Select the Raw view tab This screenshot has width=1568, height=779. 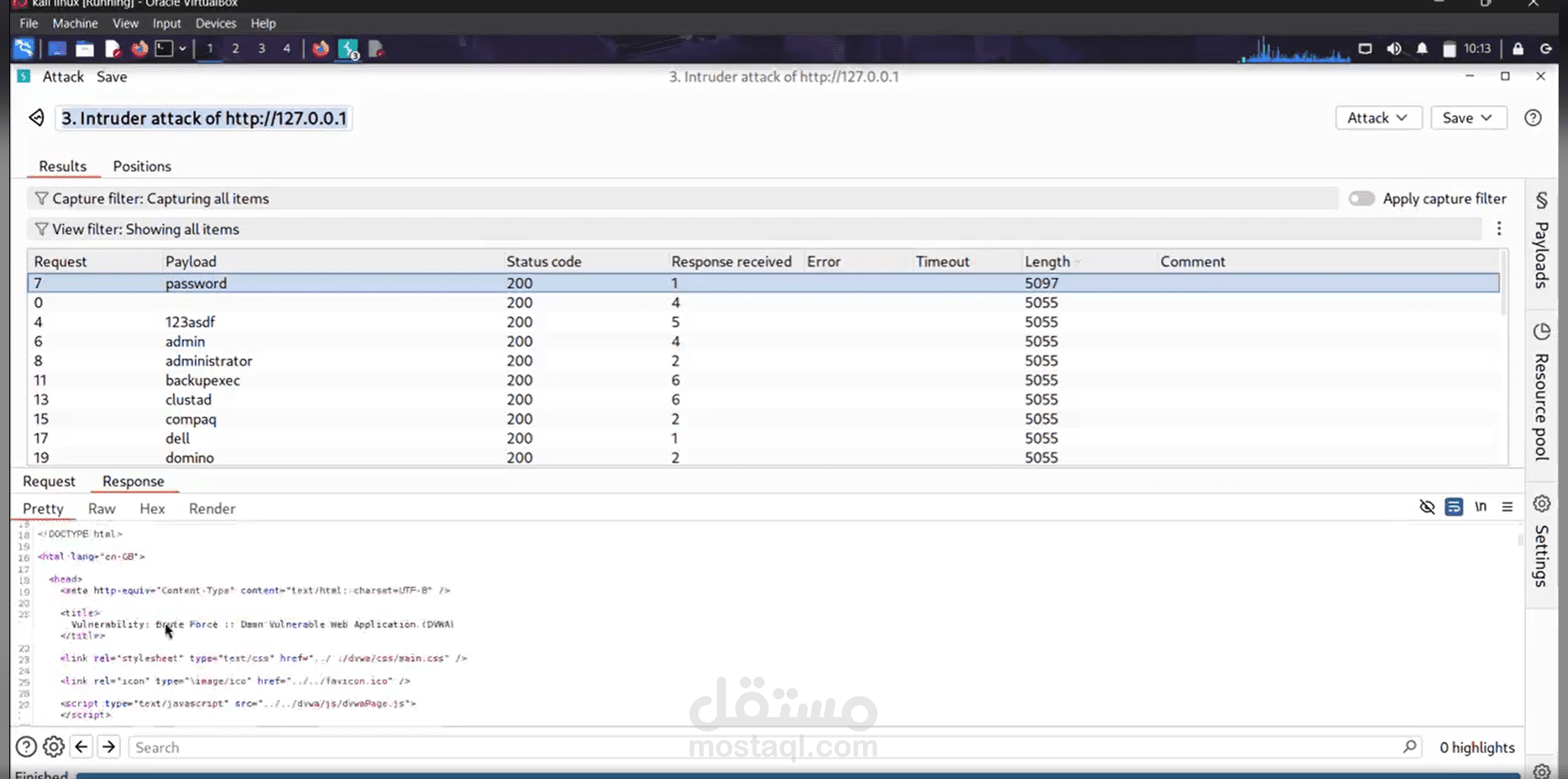(x=102, y=508)
